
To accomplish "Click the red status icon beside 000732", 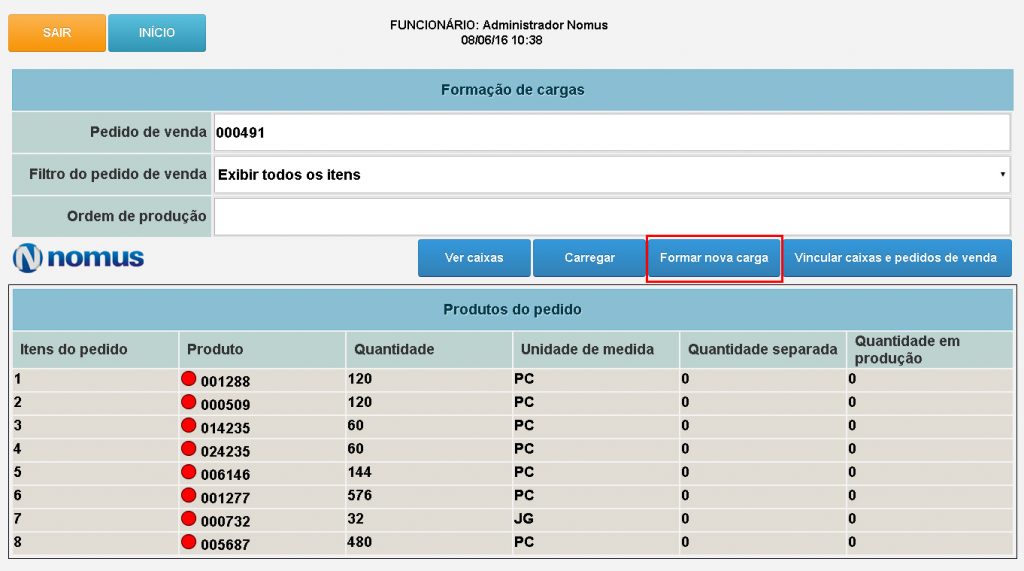I will pos(189,518).
